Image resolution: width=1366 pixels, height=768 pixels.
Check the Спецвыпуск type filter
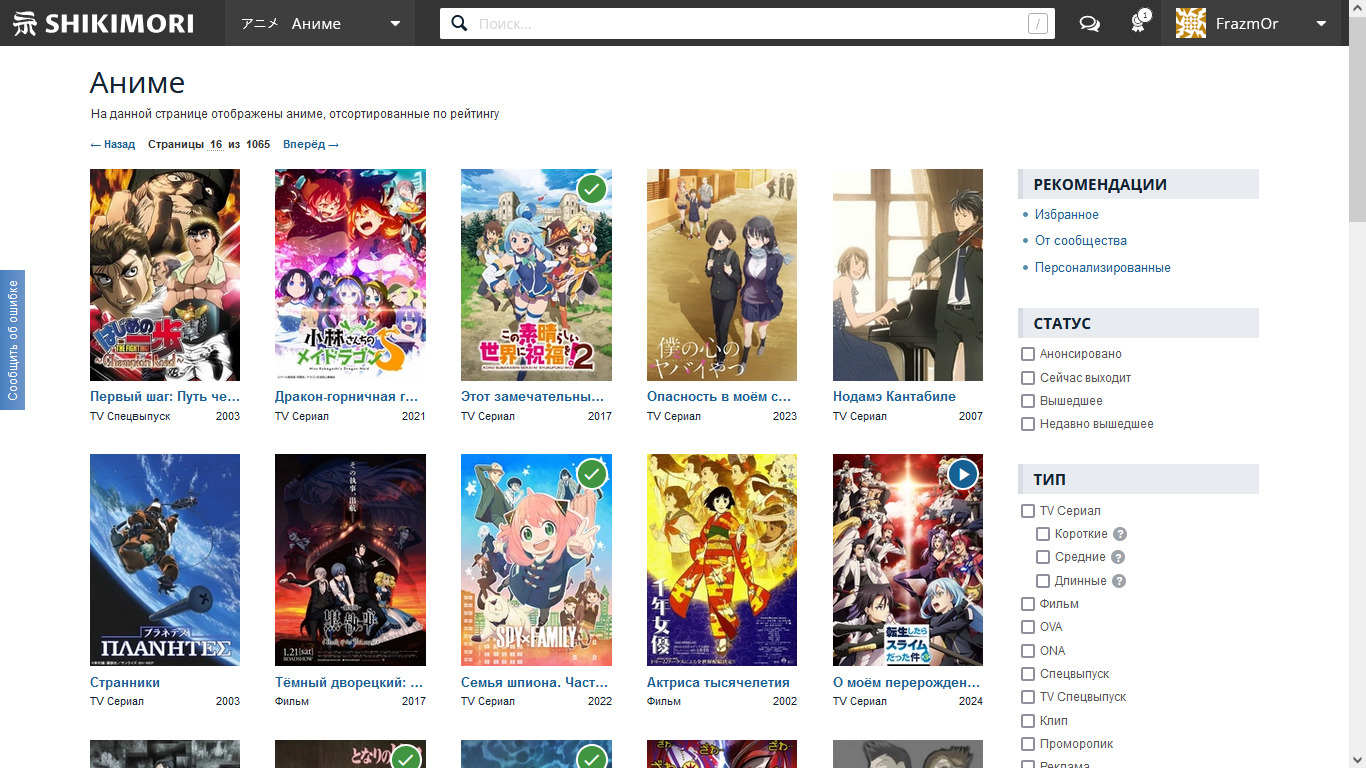coord(1028,674)
